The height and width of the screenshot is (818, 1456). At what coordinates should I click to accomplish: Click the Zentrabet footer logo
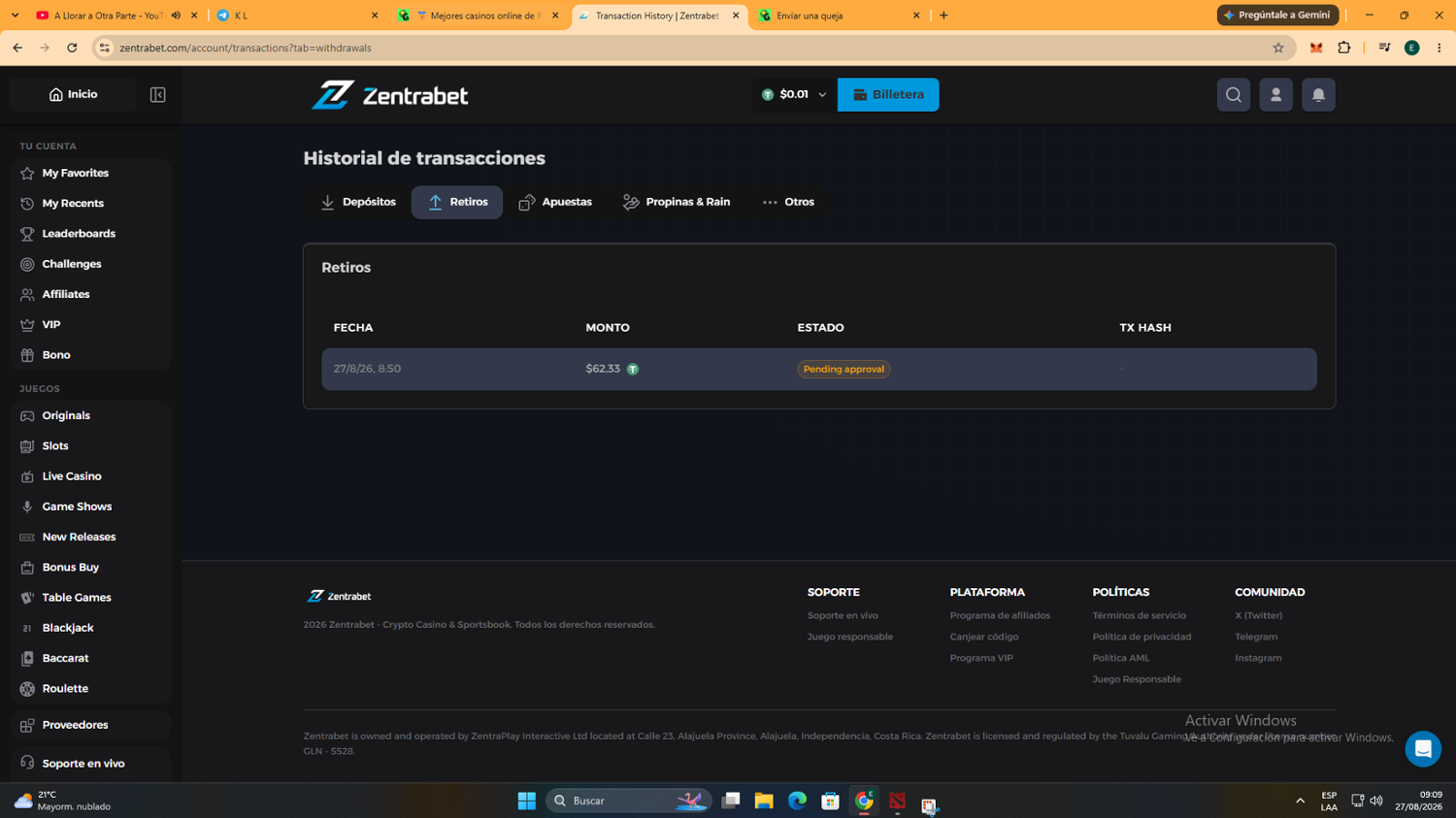[339, 596]
